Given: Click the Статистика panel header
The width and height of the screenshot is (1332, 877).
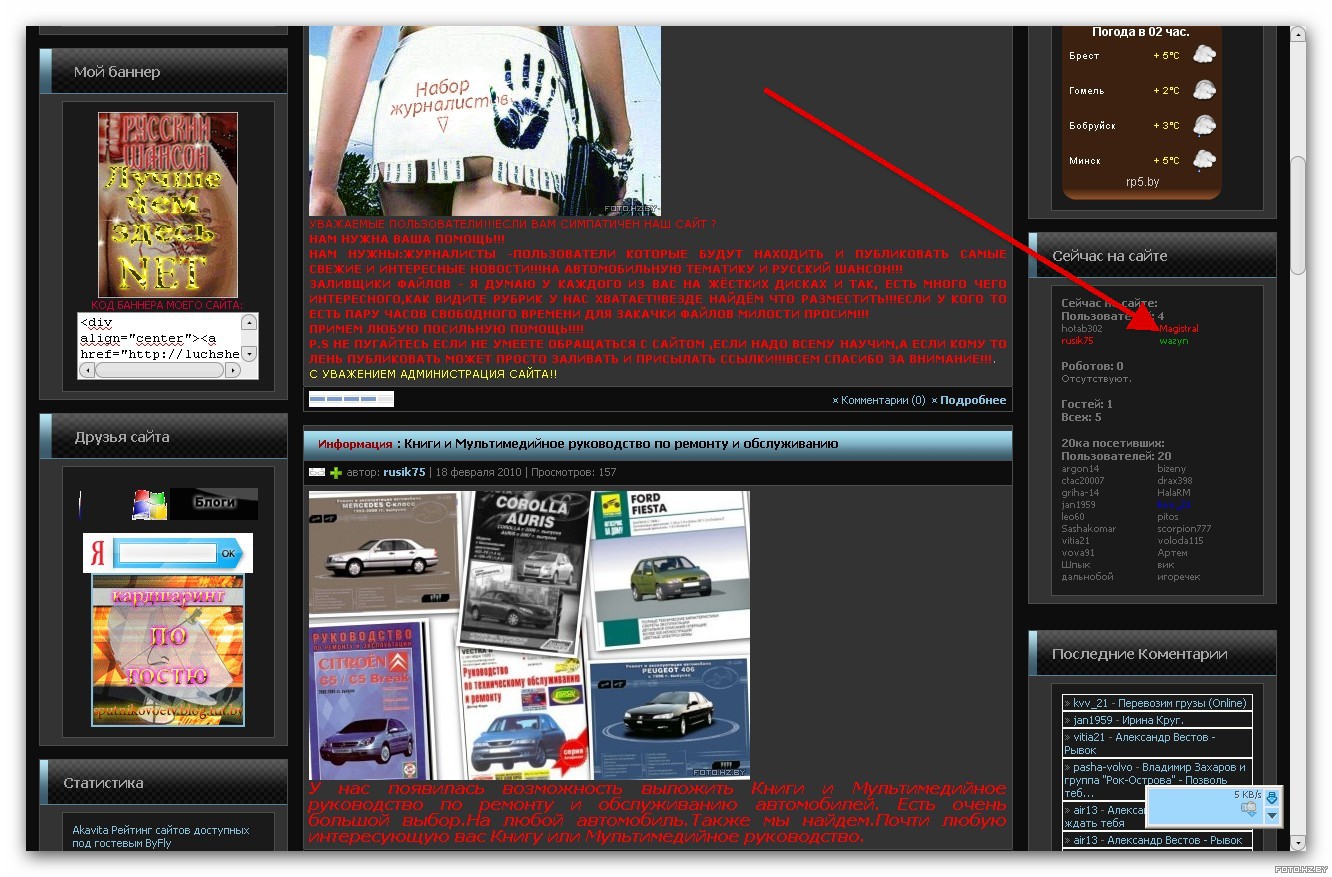Looking at the screenshot, I should 164,783.
